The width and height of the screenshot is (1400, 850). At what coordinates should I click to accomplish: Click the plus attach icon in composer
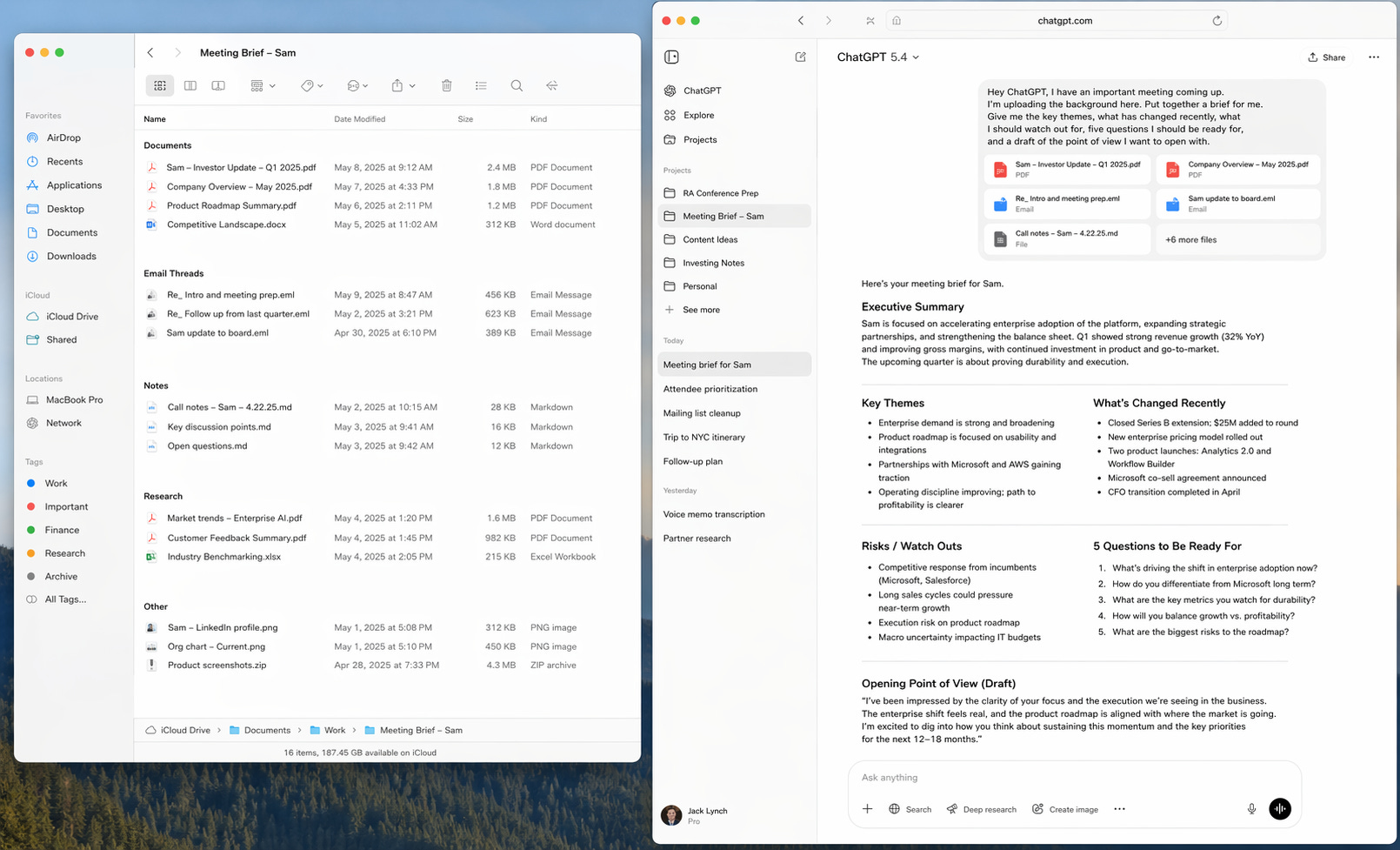[x=867, y=809]
